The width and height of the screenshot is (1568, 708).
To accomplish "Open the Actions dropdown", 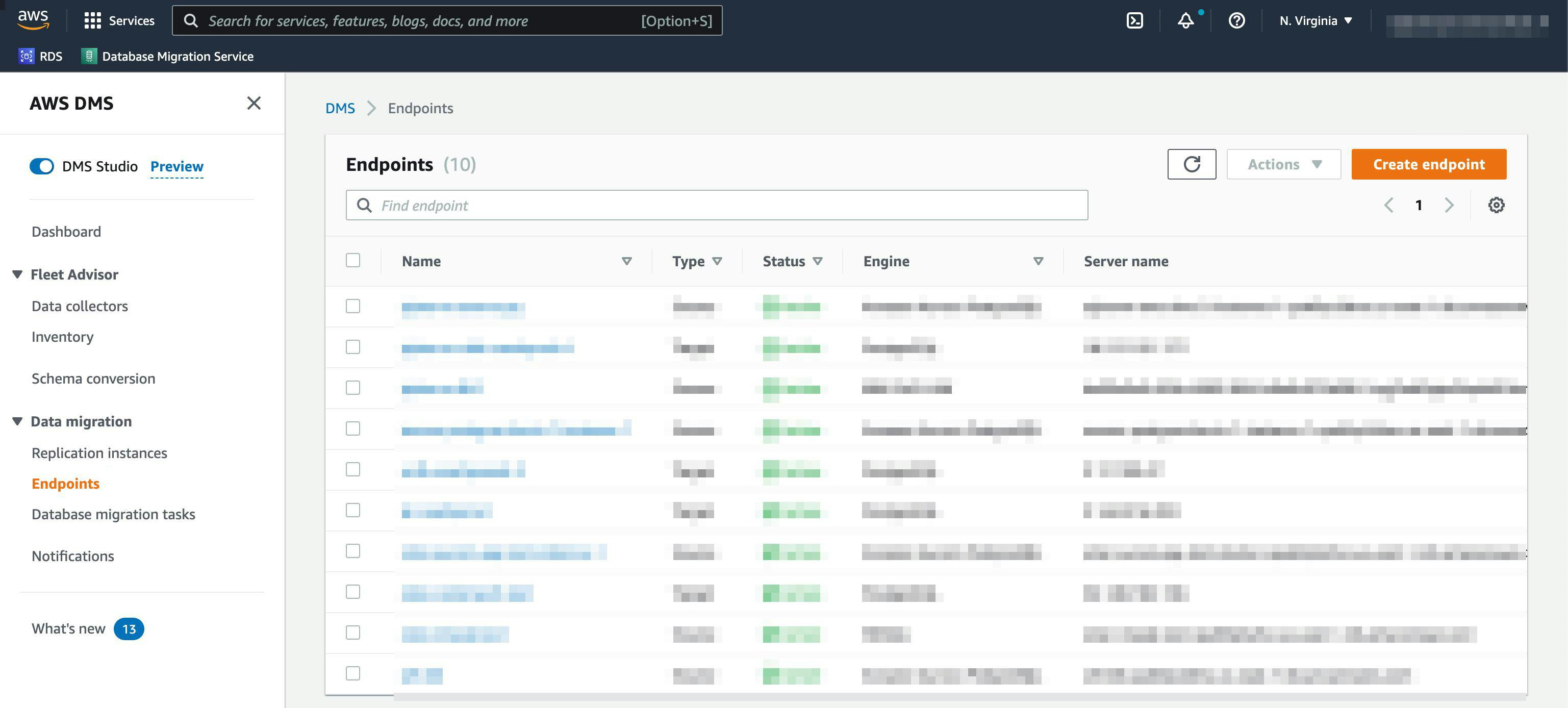I will coord(1283,164).
